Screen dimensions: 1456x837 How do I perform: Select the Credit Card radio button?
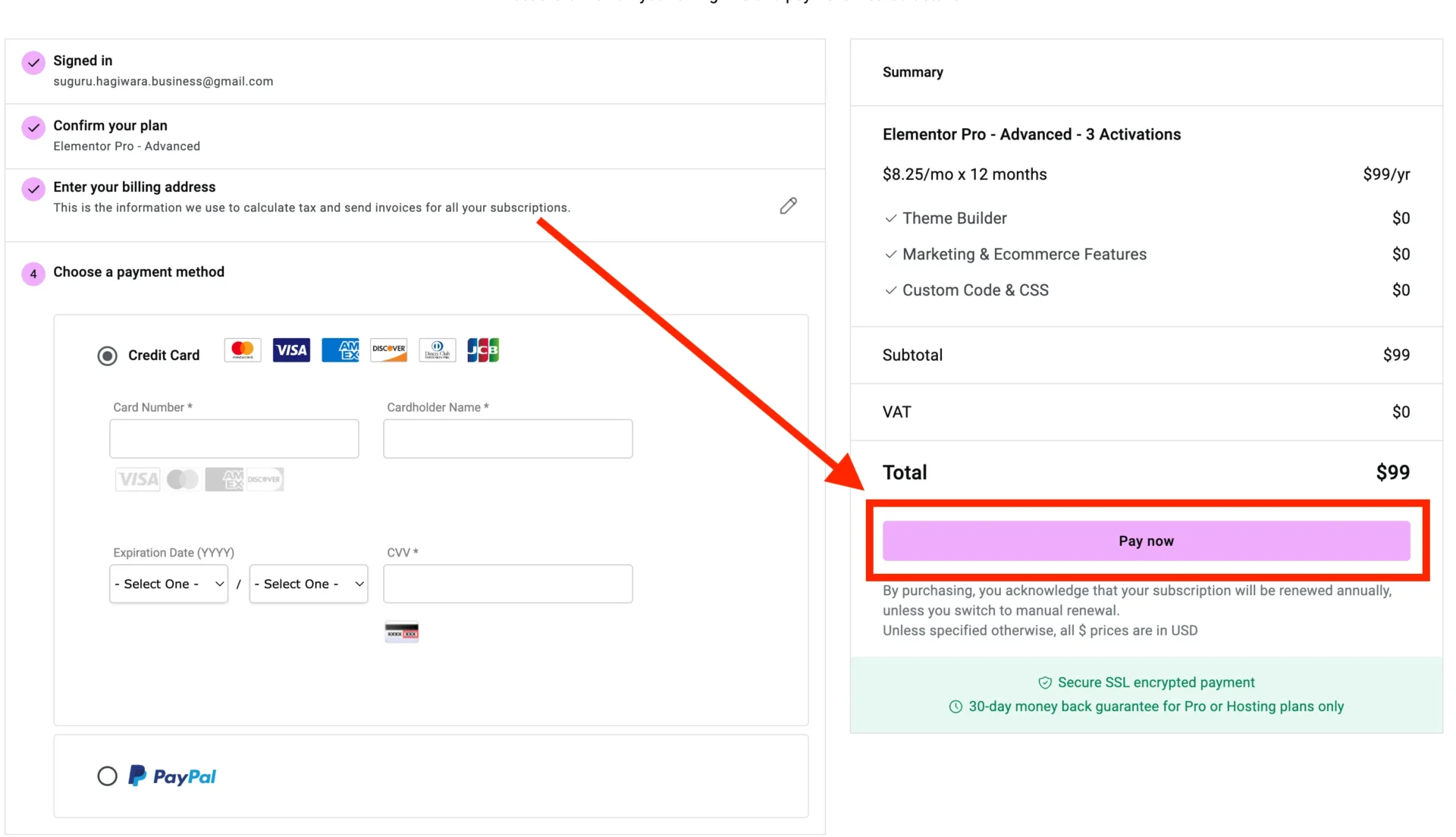(108, 356)
